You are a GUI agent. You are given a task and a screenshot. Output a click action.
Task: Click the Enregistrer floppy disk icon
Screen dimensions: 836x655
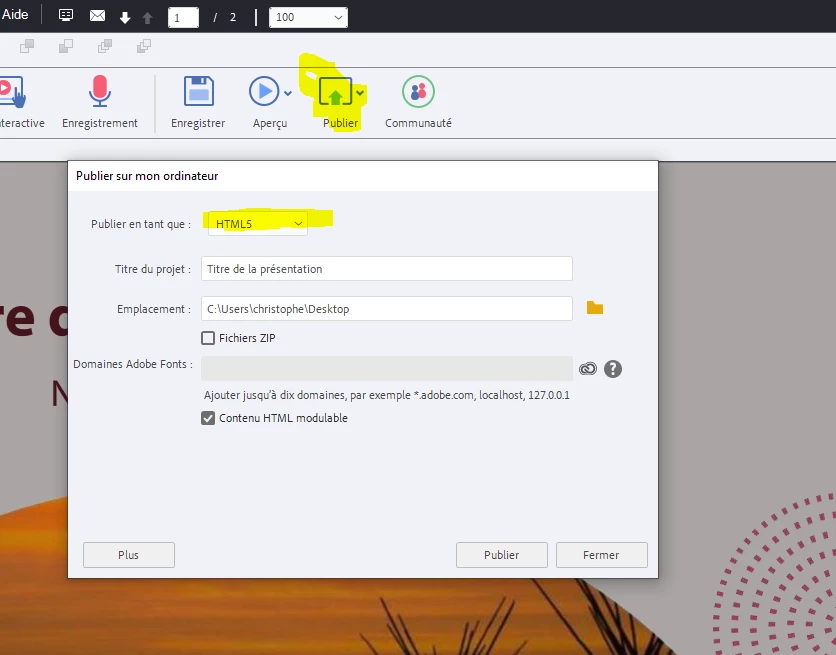click(x=198, y=91)
